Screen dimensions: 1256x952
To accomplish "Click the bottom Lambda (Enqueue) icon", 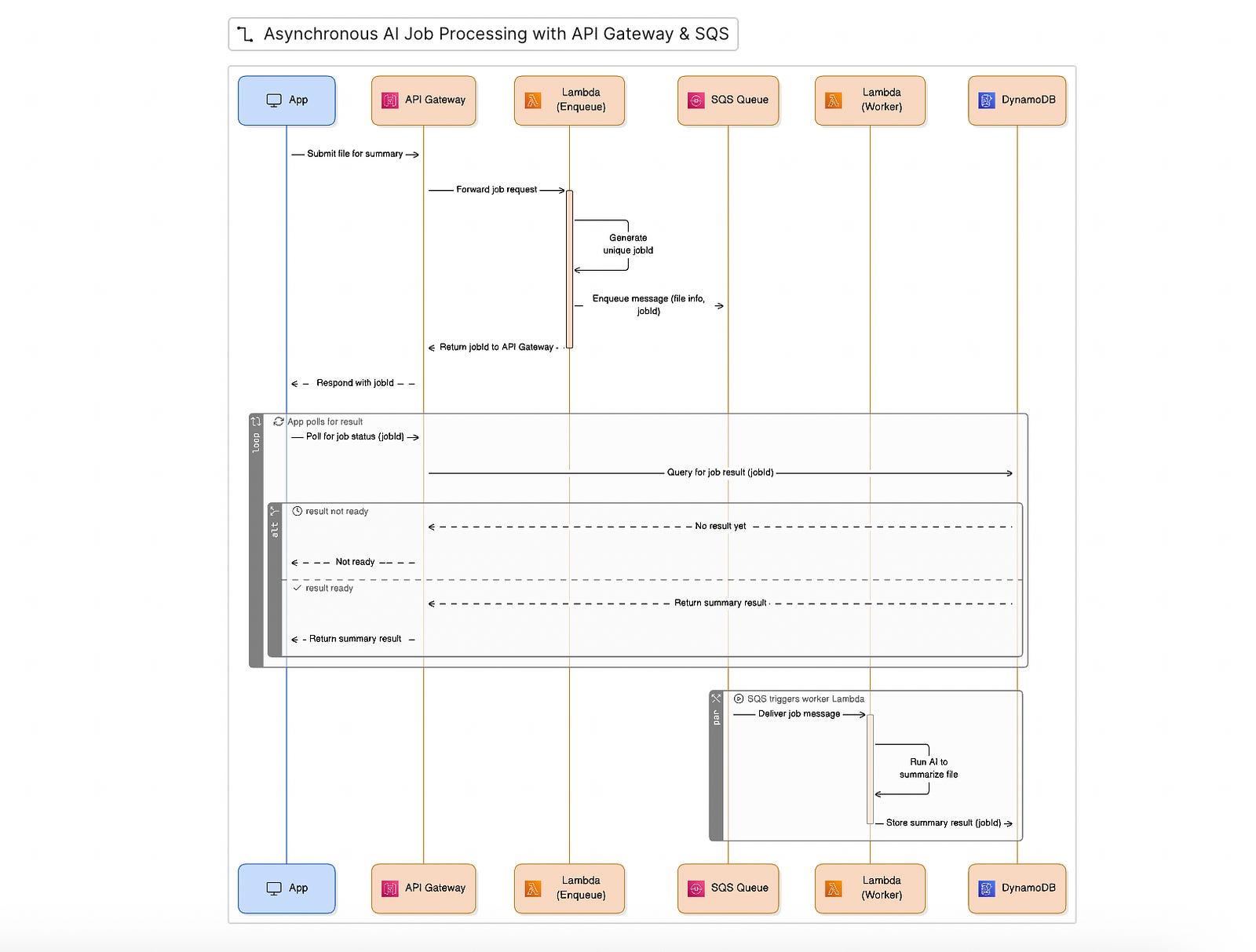I will click(533, 888).
